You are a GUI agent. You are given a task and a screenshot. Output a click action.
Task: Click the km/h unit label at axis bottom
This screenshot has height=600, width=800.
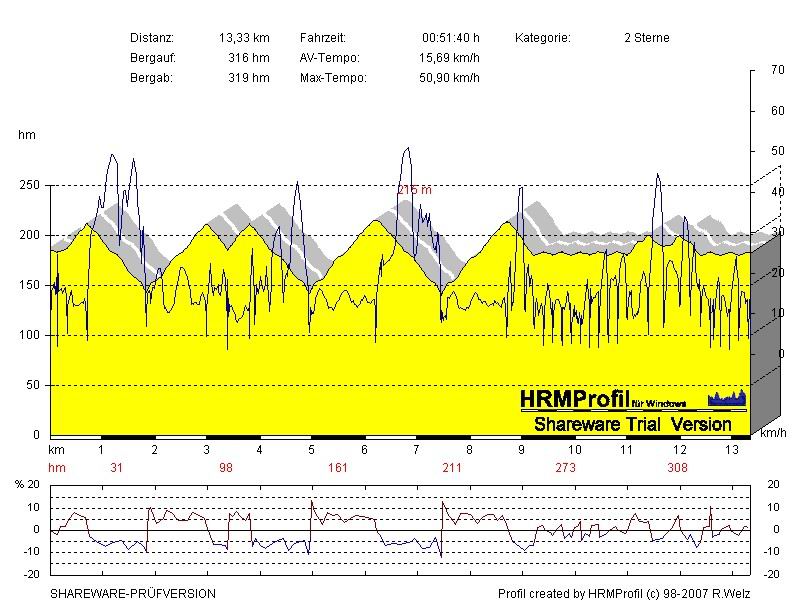pyautogui.click(x=773, y=435)
